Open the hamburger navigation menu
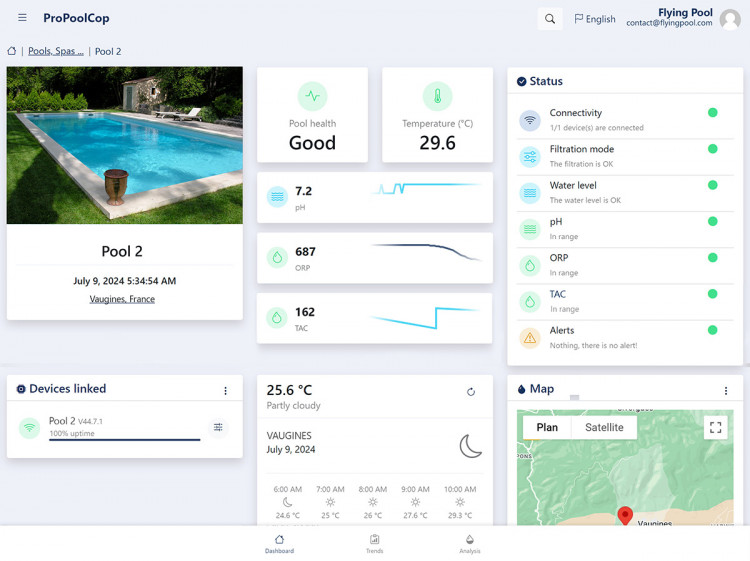The image size is (750, 561). [22, 18]
